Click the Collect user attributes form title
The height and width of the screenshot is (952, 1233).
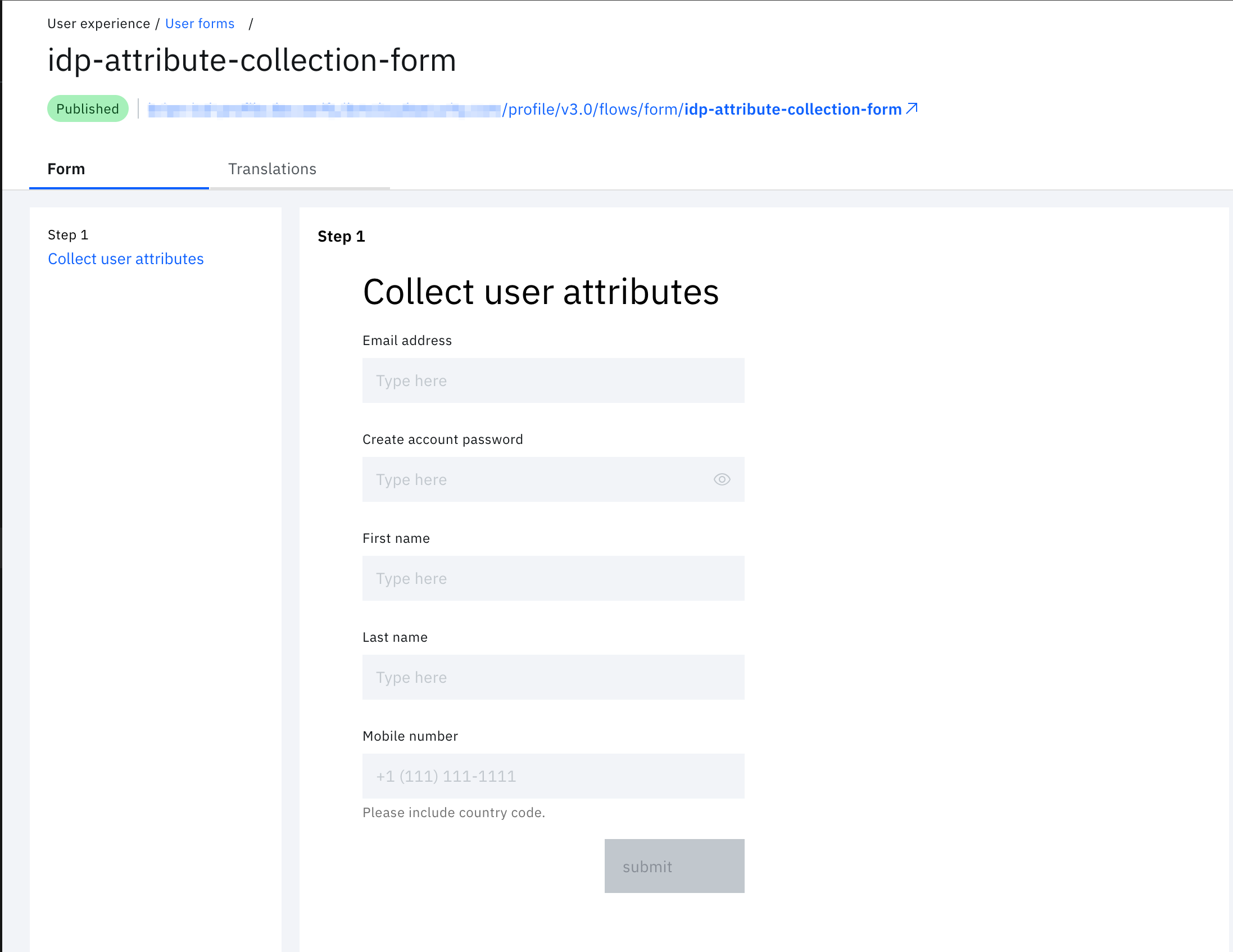coord(540,292)
